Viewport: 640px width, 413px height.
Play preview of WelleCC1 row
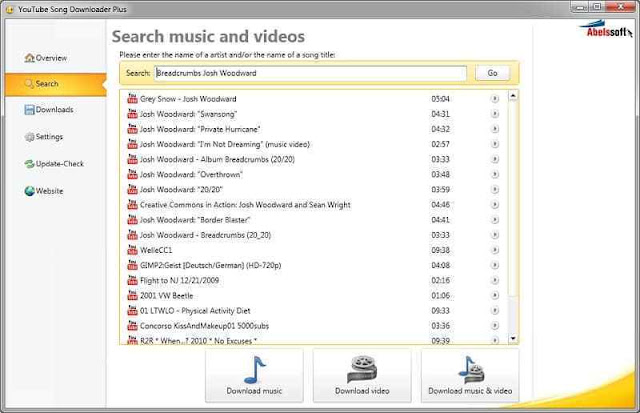click(495, 250)
